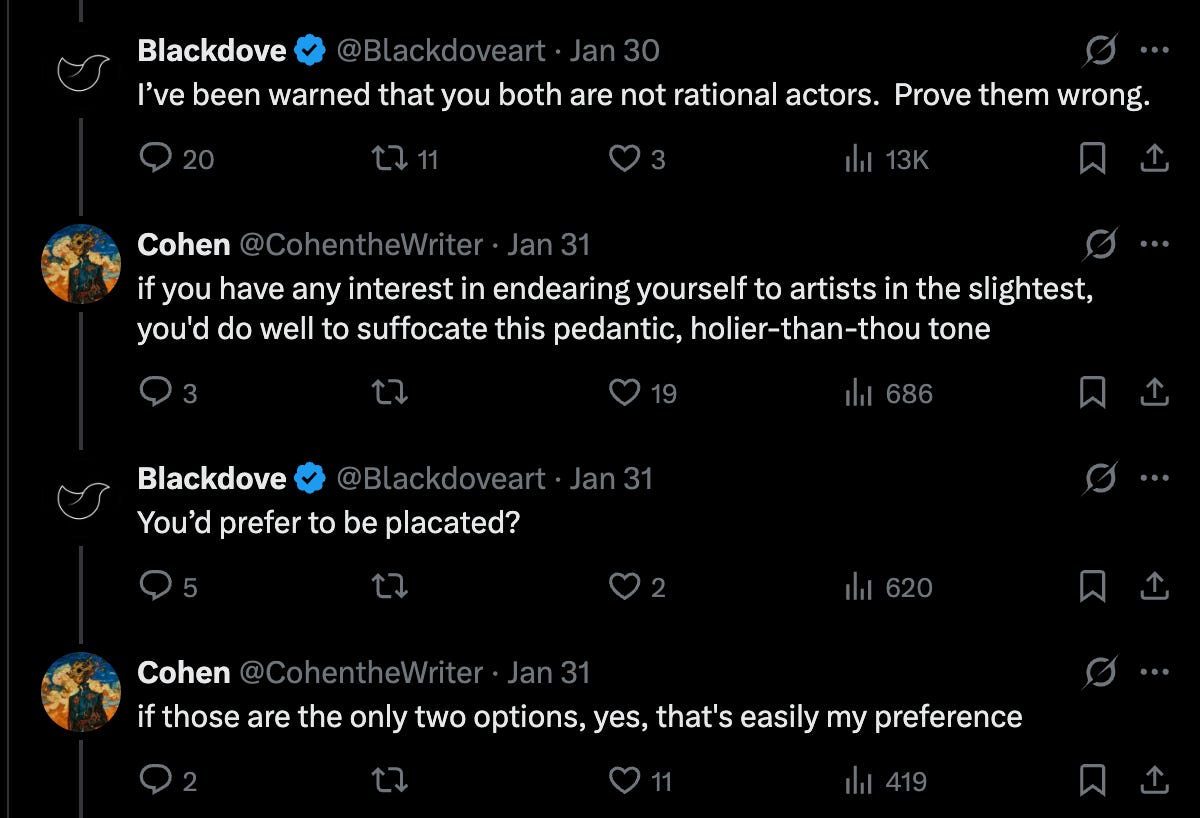Viewport: 1200px width, 818px height.
Task: Open the @Blackdoveart handle on first tweet
Action: [441, 50]
